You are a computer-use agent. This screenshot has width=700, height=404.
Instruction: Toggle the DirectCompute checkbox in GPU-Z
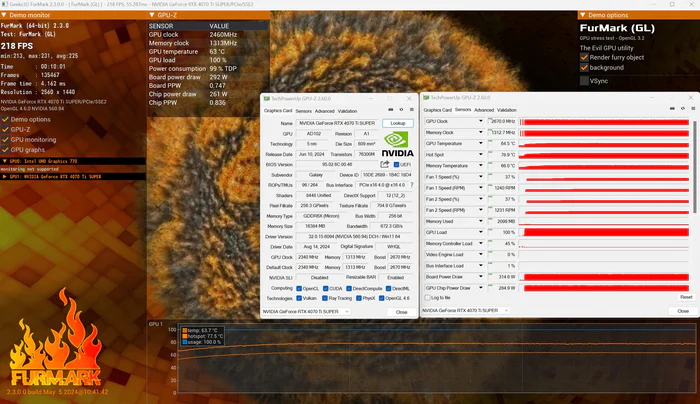349,288
